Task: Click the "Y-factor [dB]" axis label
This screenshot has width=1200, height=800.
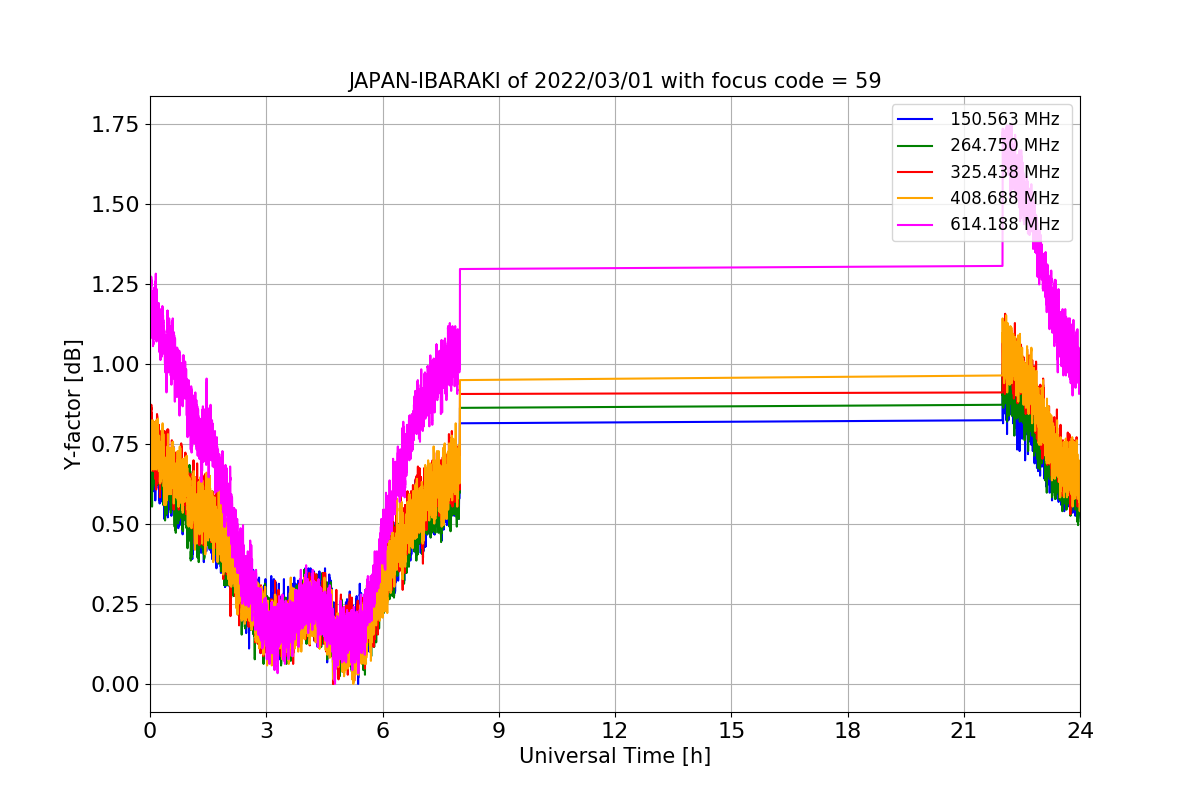Action: [72, 404]
